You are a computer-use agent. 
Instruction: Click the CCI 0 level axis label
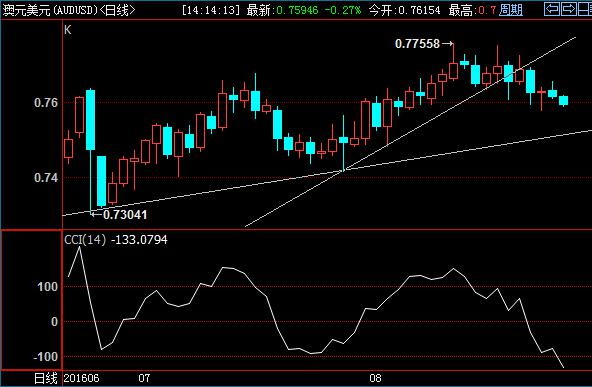(55, 322)
